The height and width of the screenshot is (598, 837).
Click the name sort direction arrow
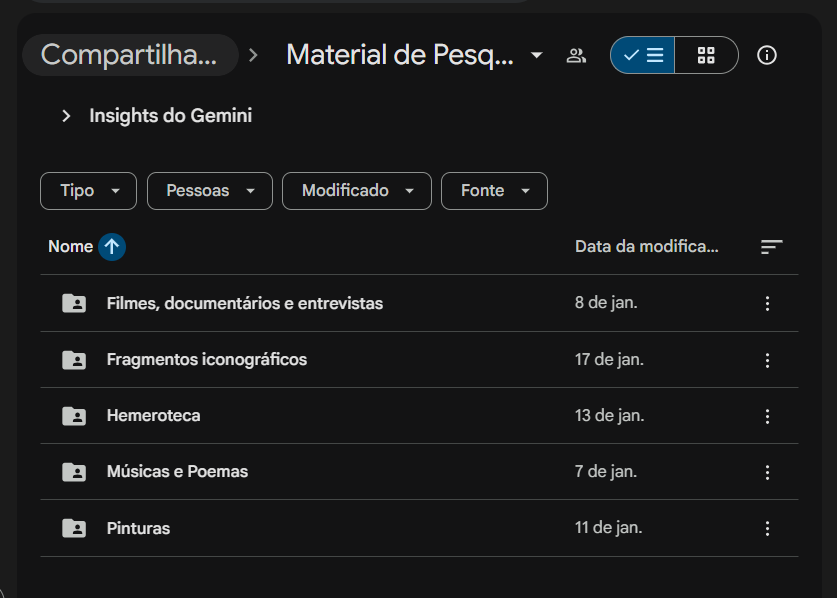click(x=112, y=247)
